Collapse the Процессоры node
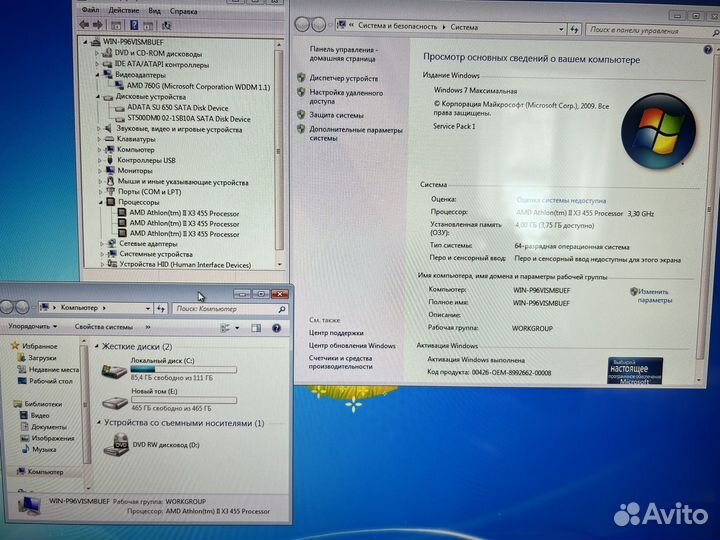 click(x=101, y=202)
